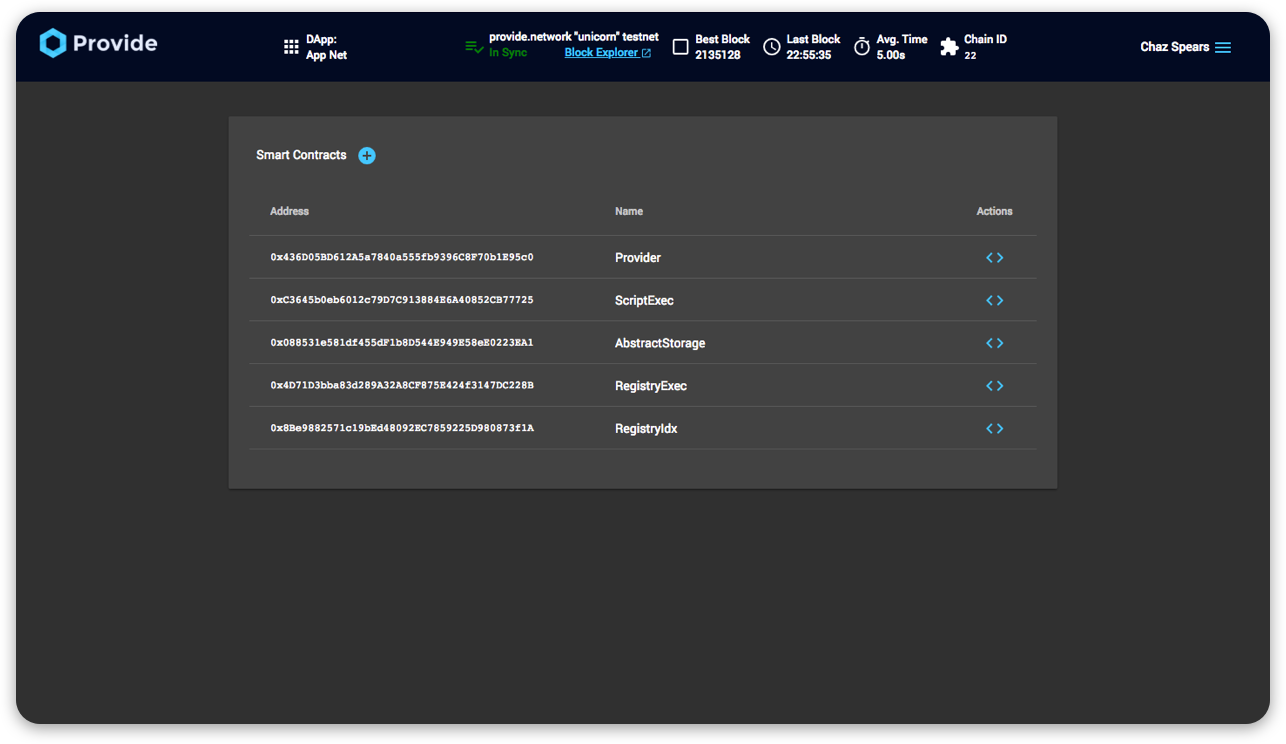Click the Provide wordmark text
The width and height of the screenshot is (1286, 744).
(115, 43)
